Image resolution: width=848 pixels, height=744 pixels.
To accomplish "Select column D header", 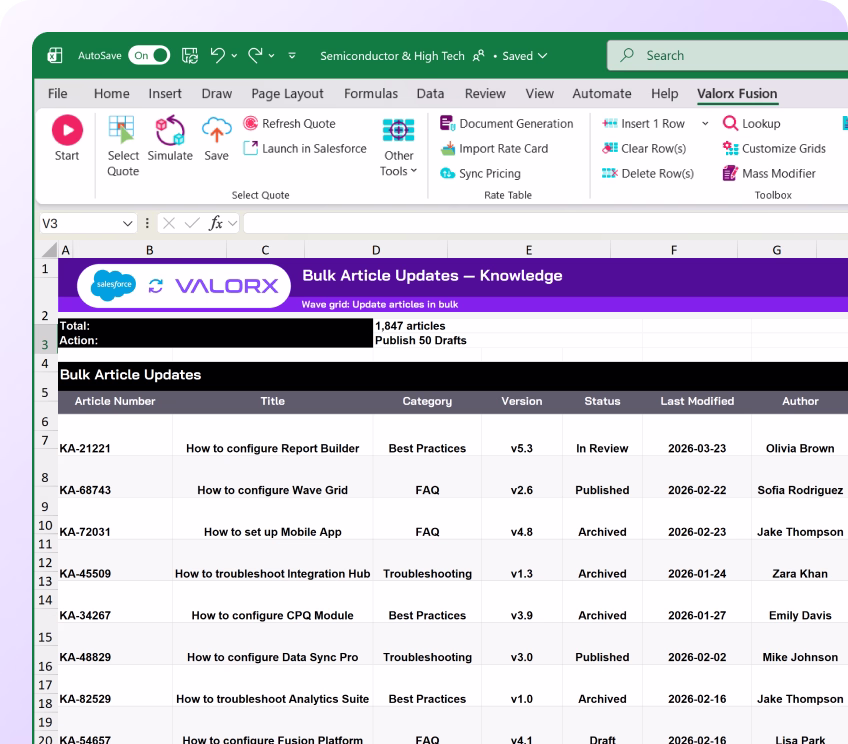I will pos(376,250).
